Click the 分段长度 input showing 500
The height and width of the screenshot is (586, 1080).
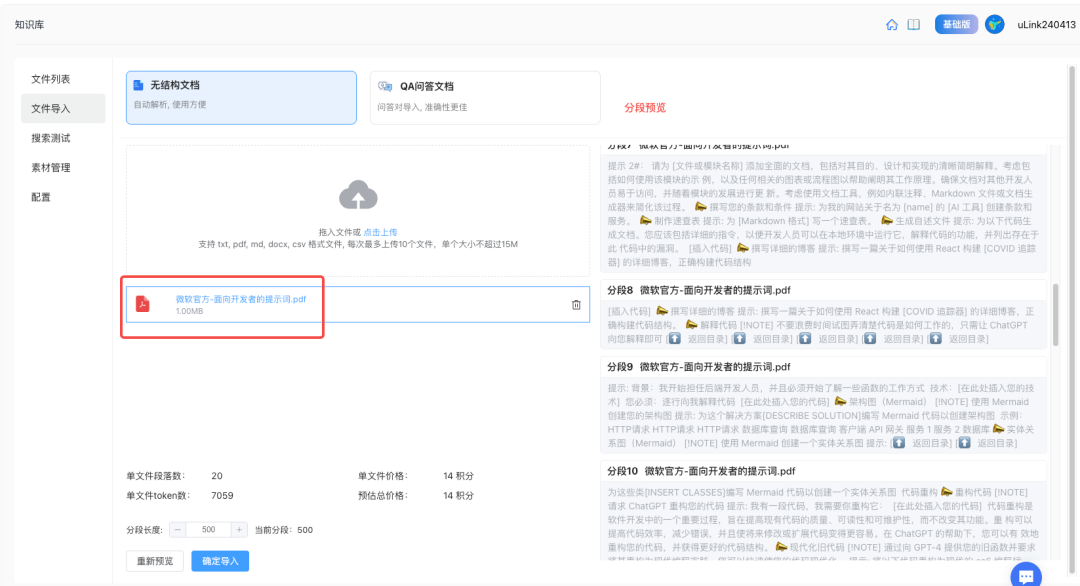[x=208, y=530]
